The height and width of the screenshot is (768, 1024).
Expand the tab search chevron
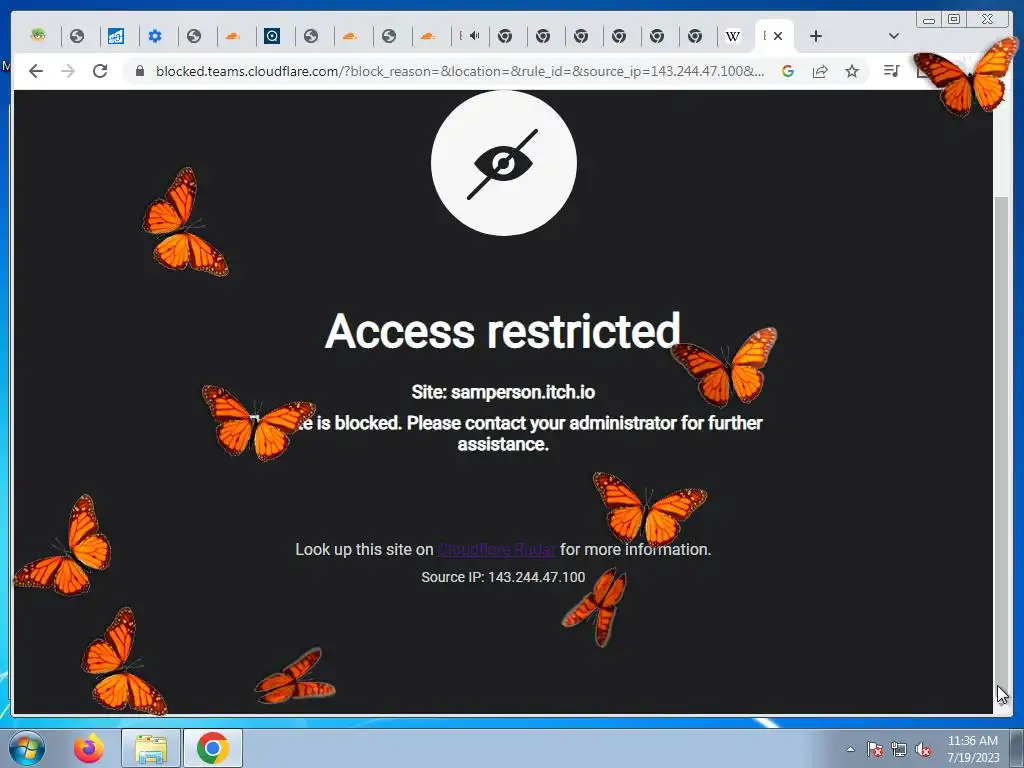tap(894, 36)
